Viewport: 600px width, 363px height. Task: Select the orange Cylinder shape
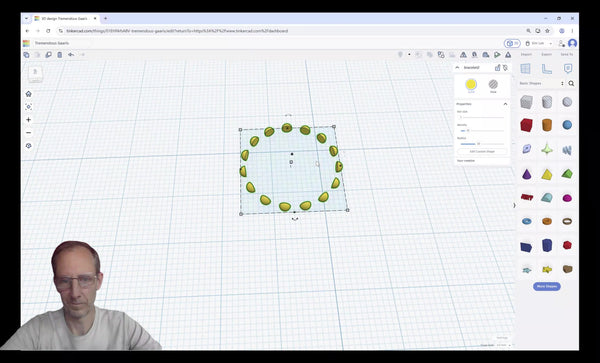point(547,125)
